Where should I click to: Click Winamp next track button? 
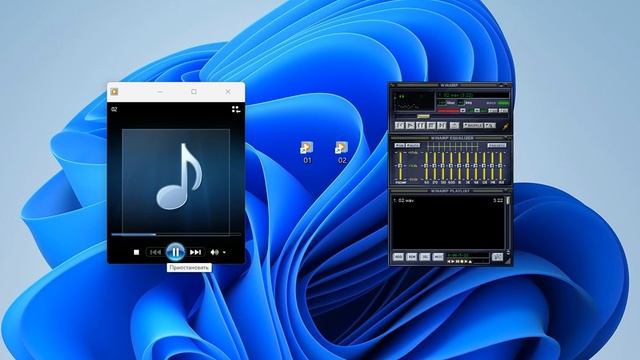coord(442,126)
